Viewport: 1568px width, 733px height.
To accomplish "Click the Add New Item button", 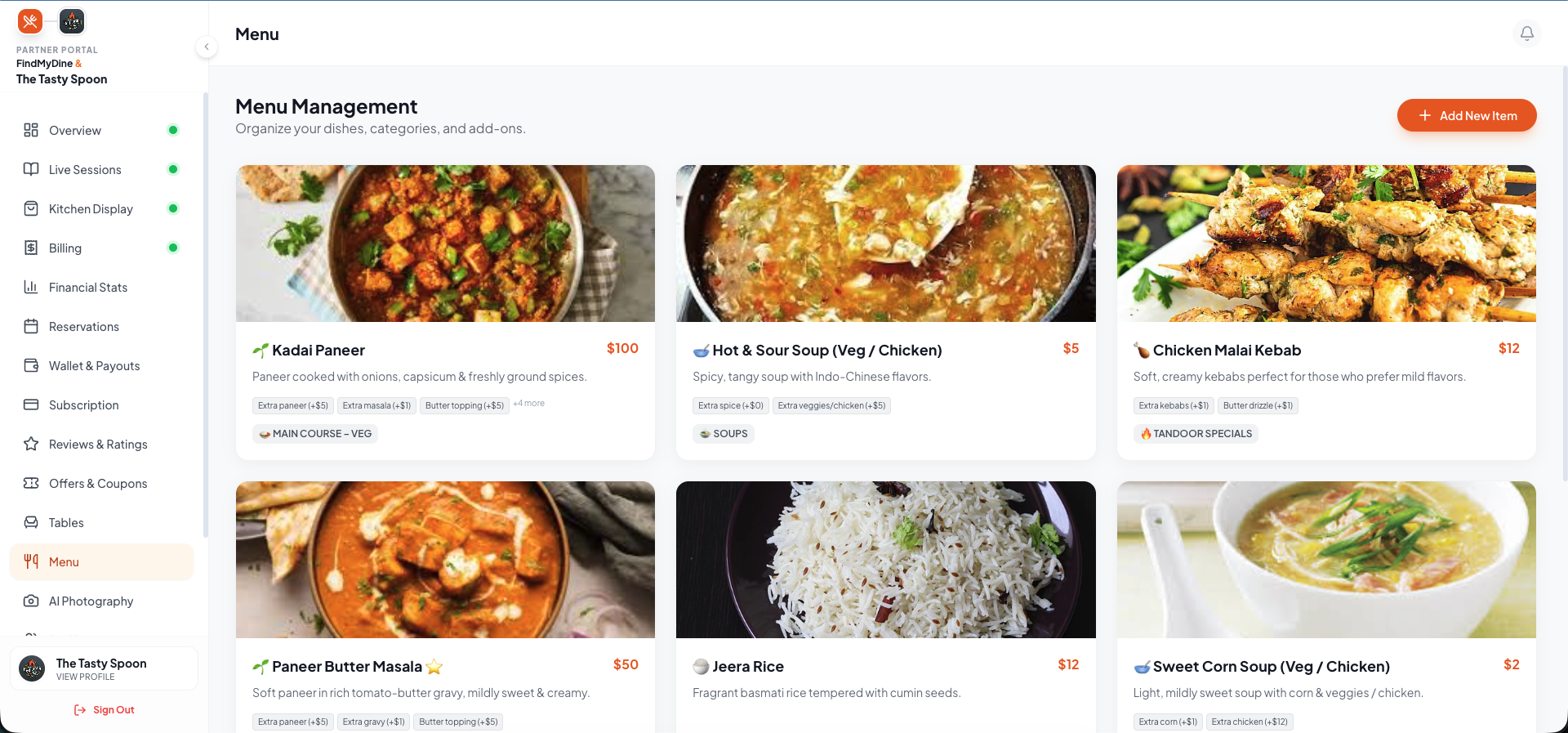I will (x=1467, y=115).
